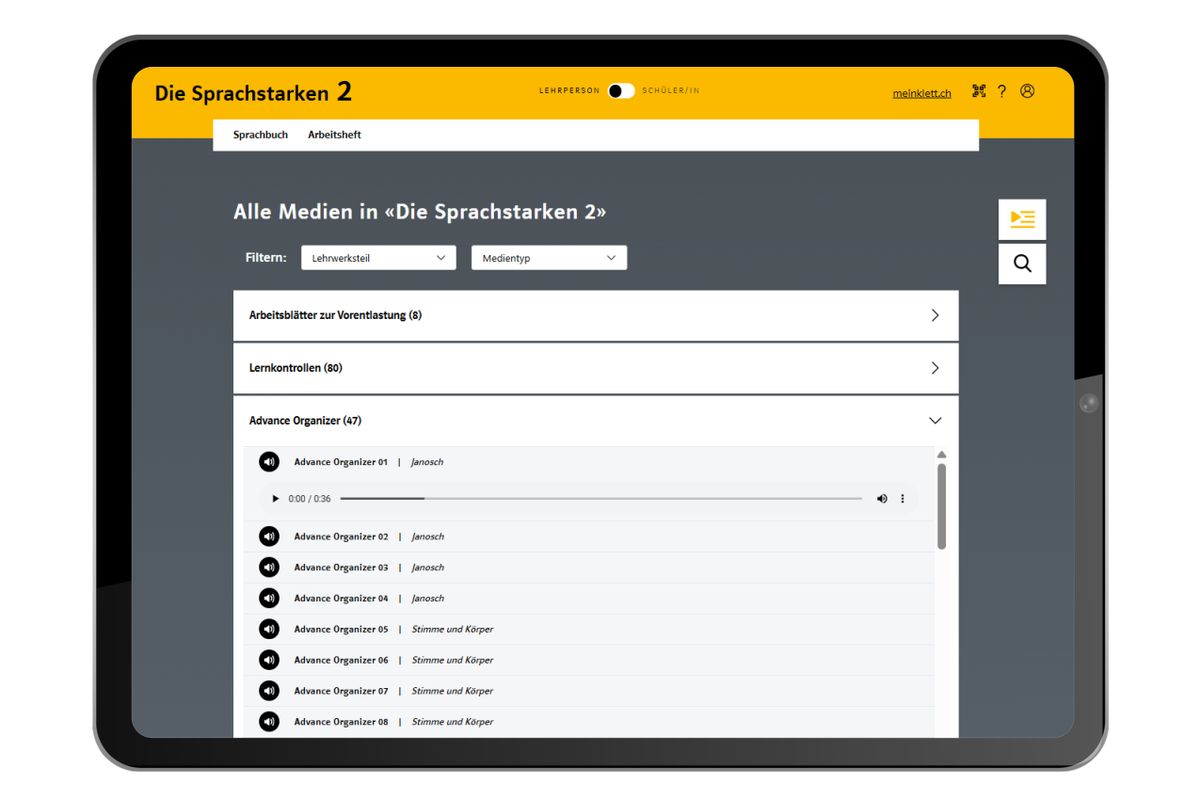The width and height of the screenshot is (1200, 800).
Task: Open the user account icon
Action: coord(1027,91)
